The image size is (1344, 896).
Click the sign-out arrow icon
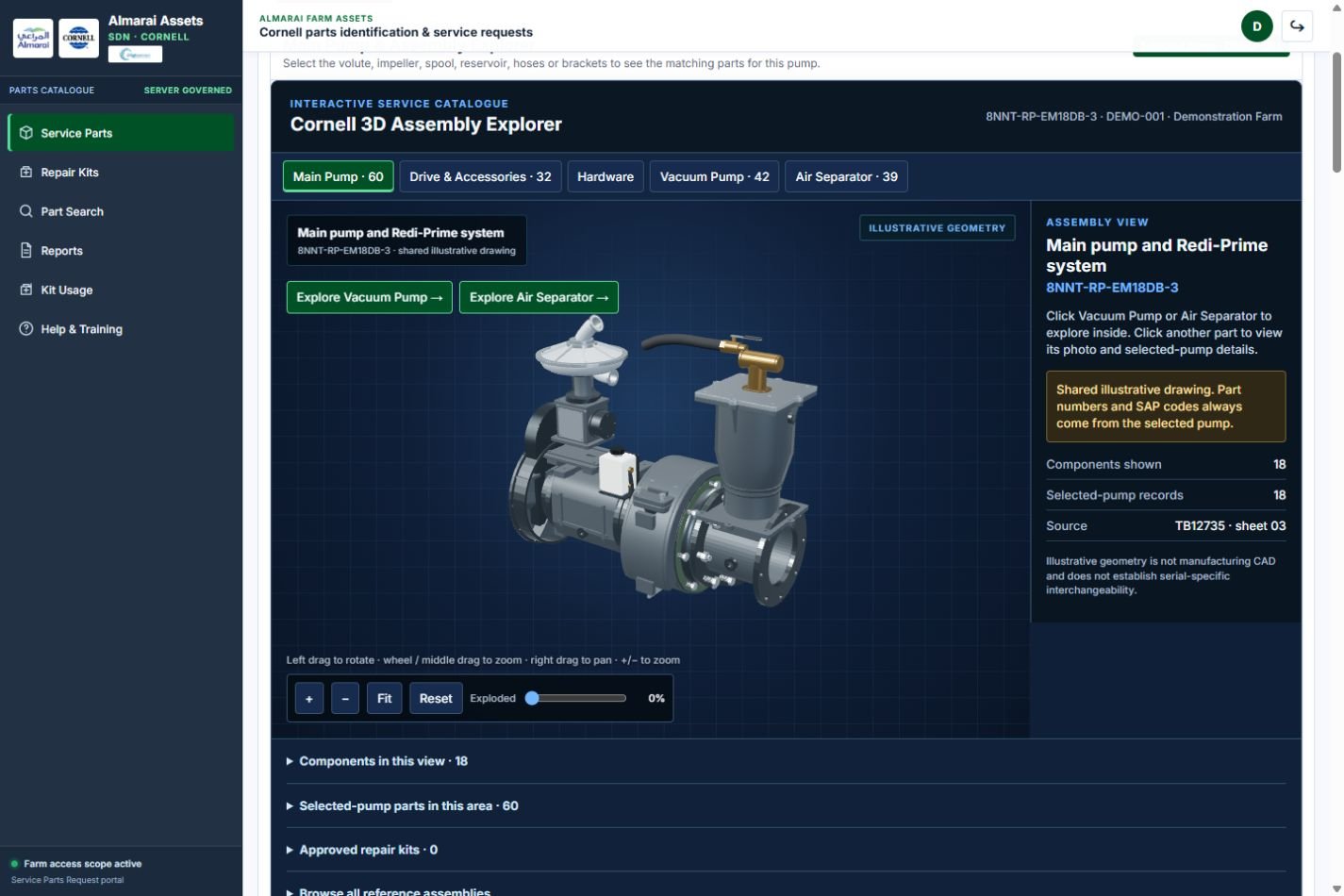pos(1297,26)
